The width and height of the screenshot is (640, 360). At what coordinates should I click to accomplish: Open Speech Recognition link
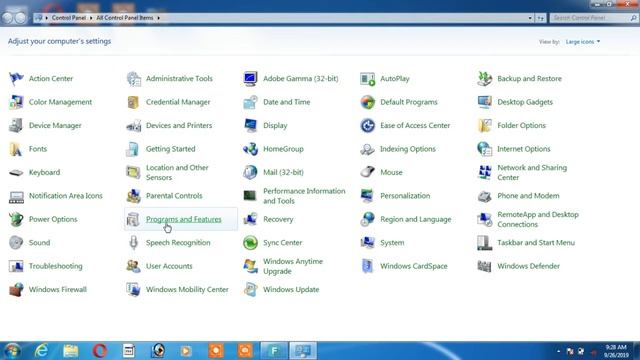(x=178, y=242)
